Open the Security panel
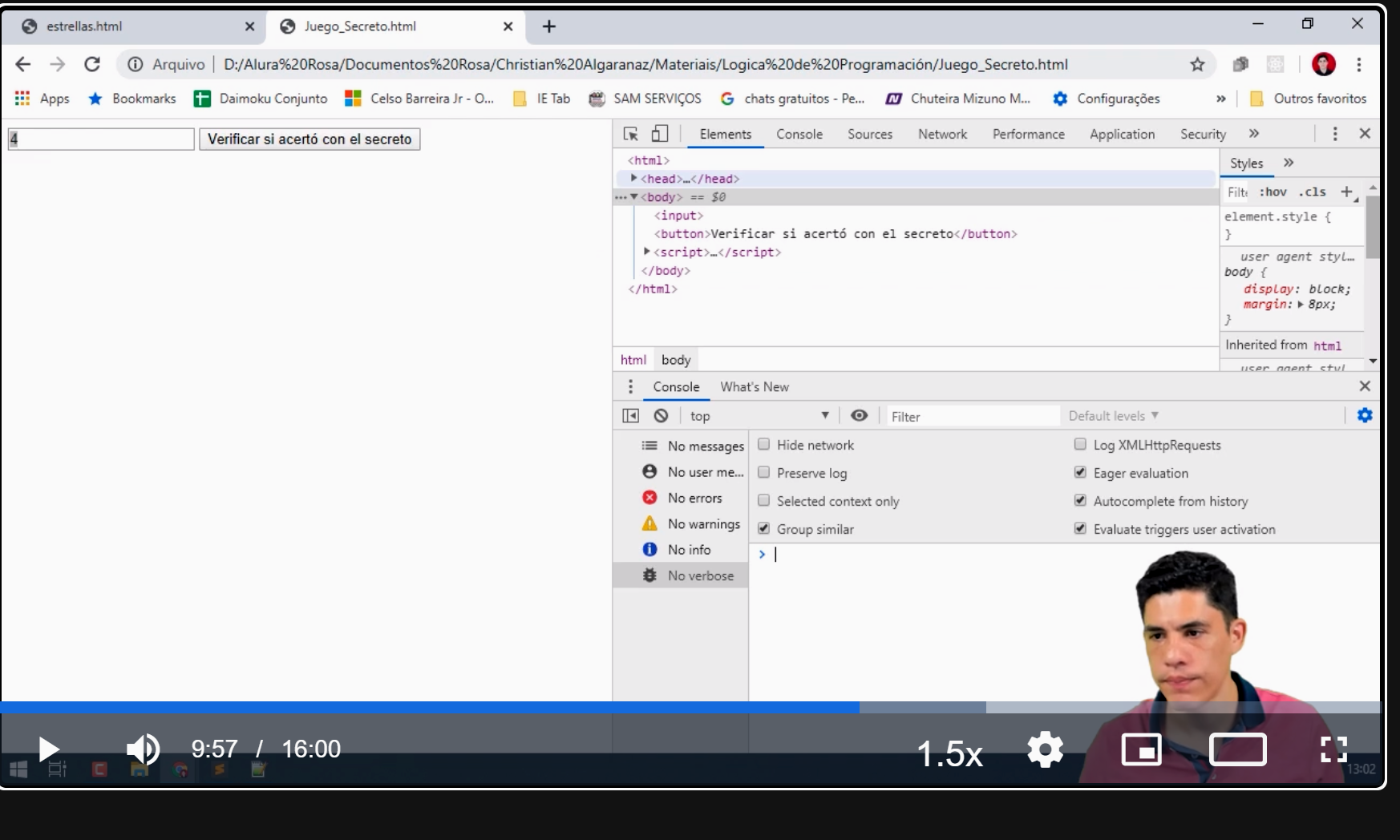The image size is (1400, 840). (1203, 134)
